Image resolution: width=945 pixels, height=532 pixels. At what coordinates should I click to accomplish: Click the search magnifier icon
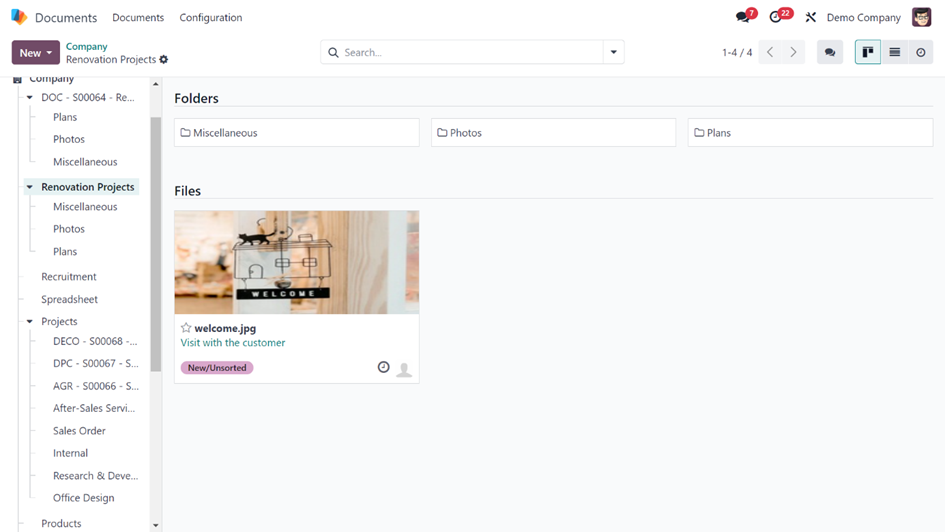(x=333, y=52)
